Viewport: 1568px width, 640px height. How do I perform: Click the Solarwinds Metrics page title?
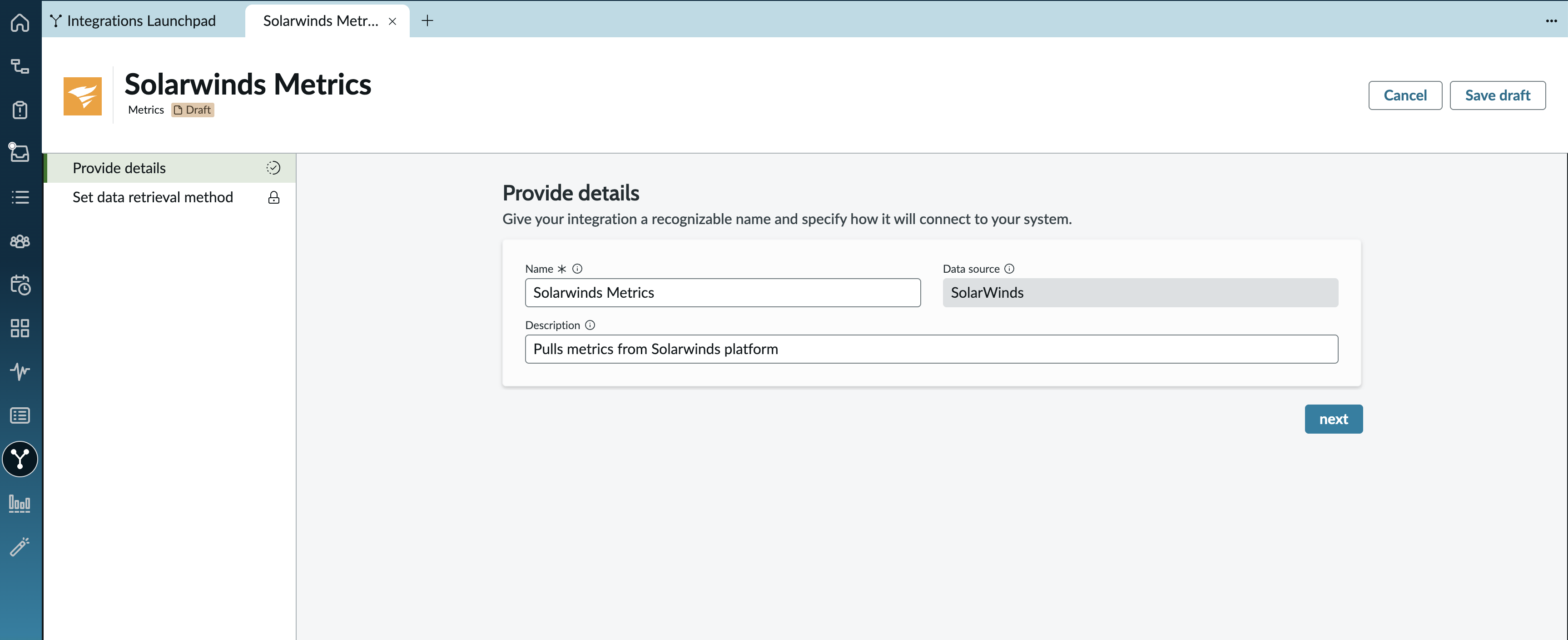coord(248,84)
